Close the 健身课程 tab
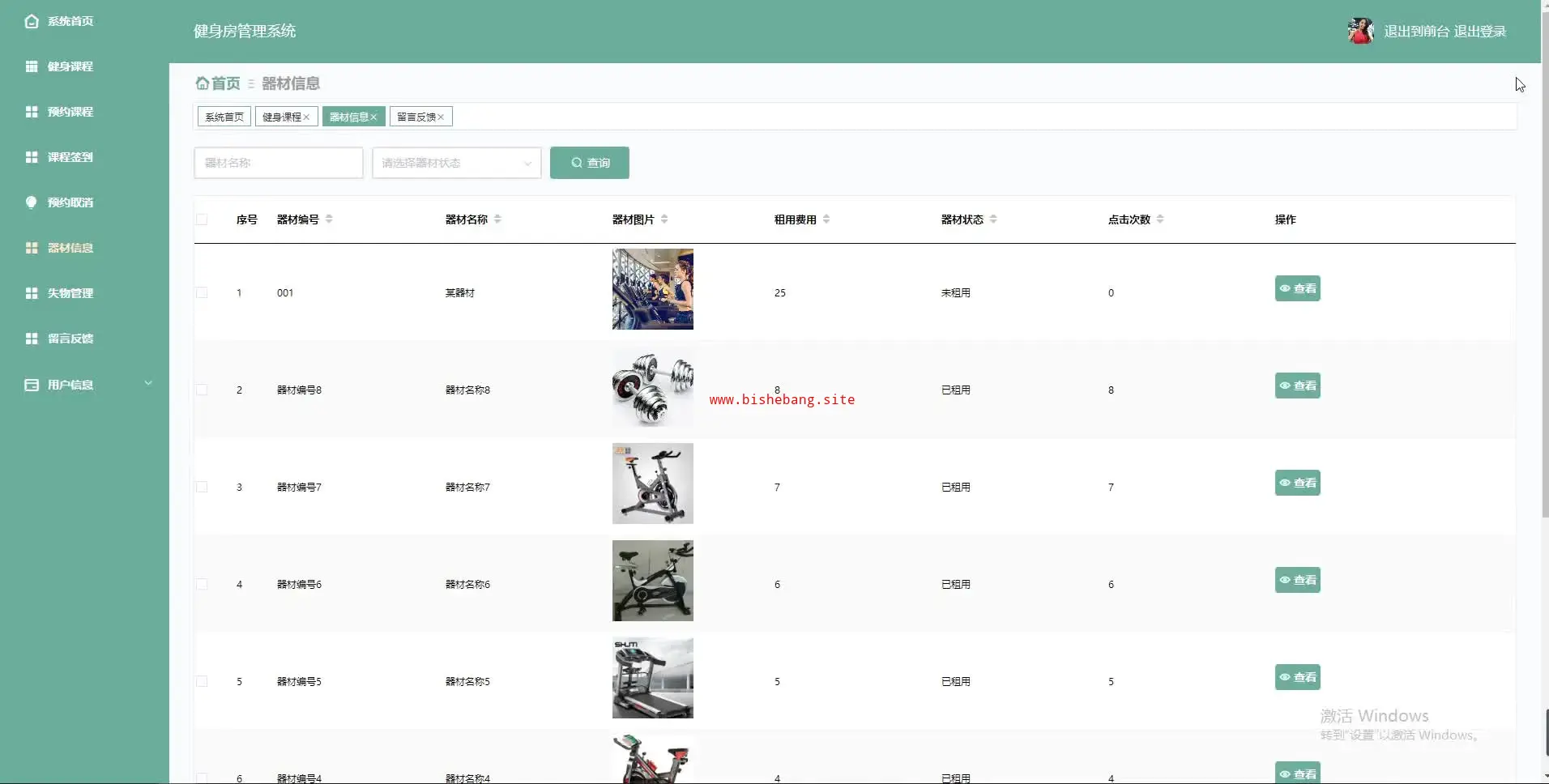The height and width of the screenshot is (784, 1549). point(307,117)
